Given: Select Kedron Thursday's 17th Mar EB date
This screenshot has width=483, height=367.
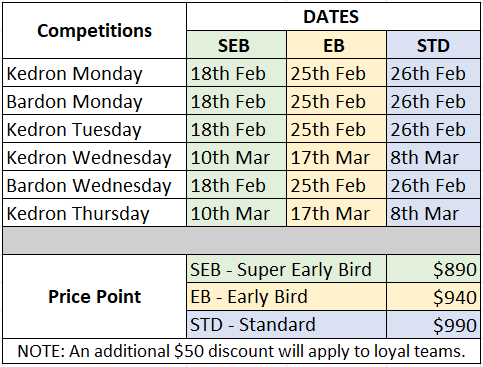Looking at the screenshot, I should [336, 213].
